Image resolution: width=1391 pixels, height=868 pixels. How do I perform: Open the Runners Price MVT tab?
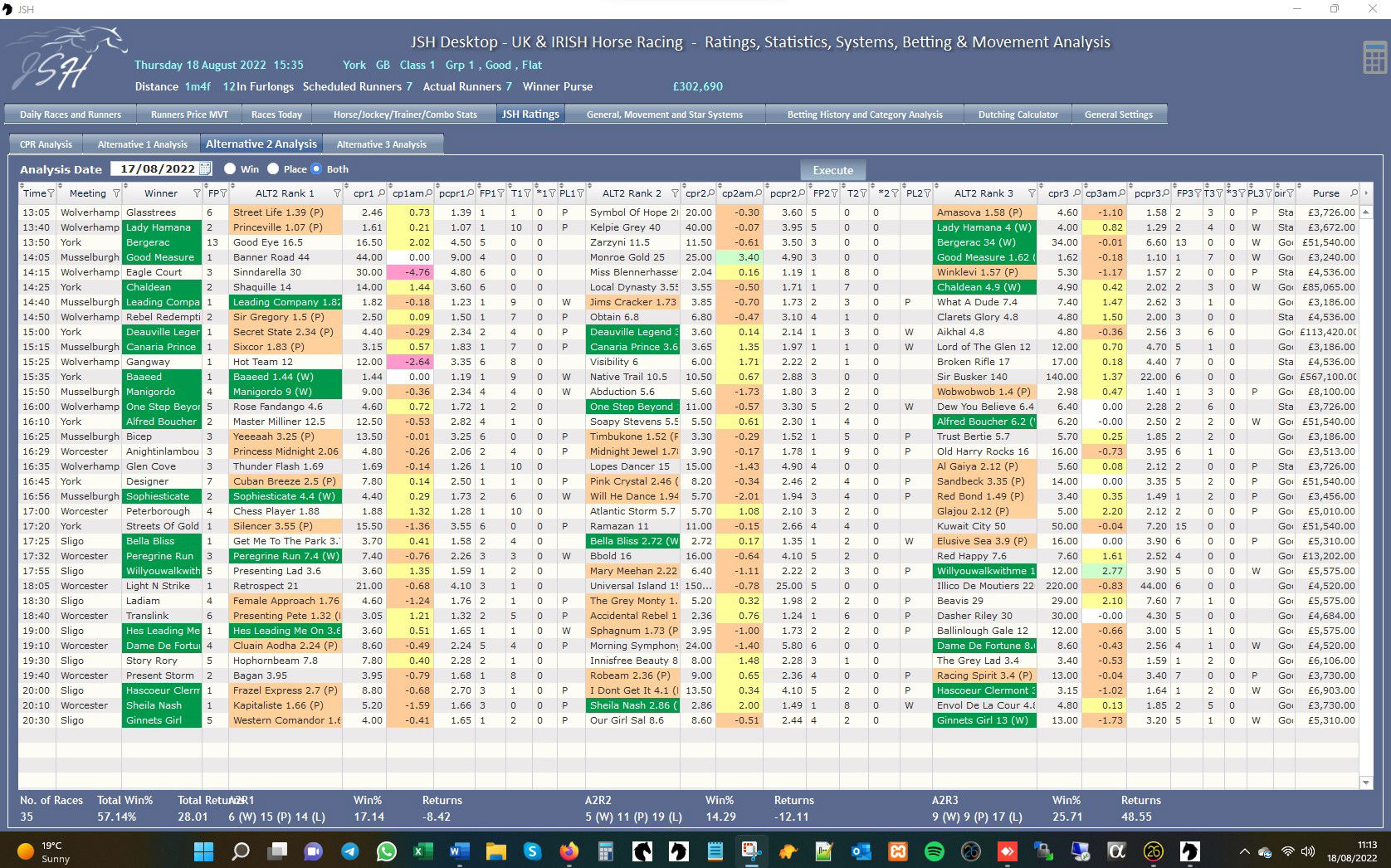click(189, 115)
